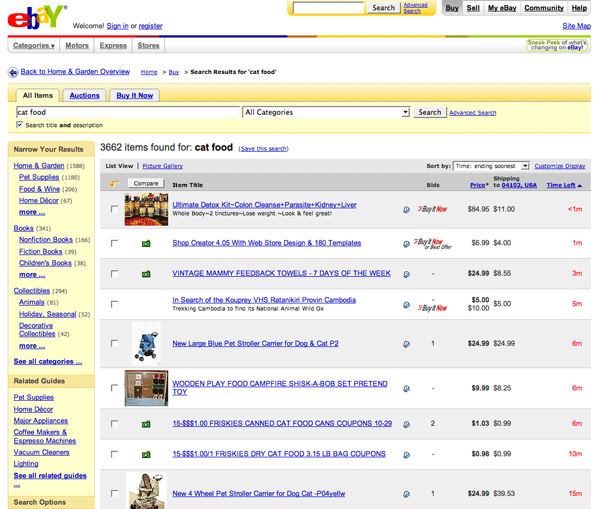This screenshot has width=599, height=509.
Task: Click the PayPal icon in the Kouprey VHS row
Action: coord(406,305)
